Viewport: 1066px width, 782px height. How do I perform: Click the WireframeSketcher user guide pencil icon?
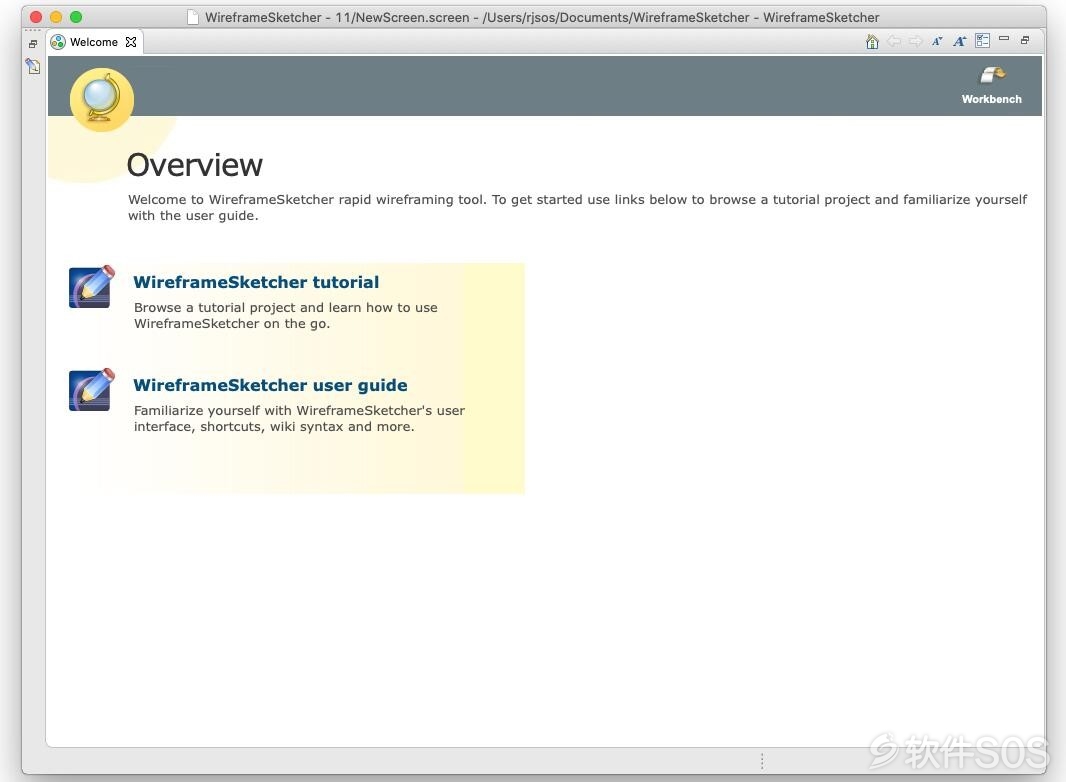click(x=91, y=390)
